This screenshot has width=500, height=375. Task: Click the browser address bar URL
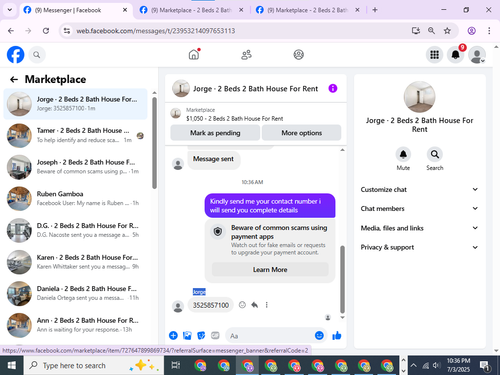[x=156, y=31]
